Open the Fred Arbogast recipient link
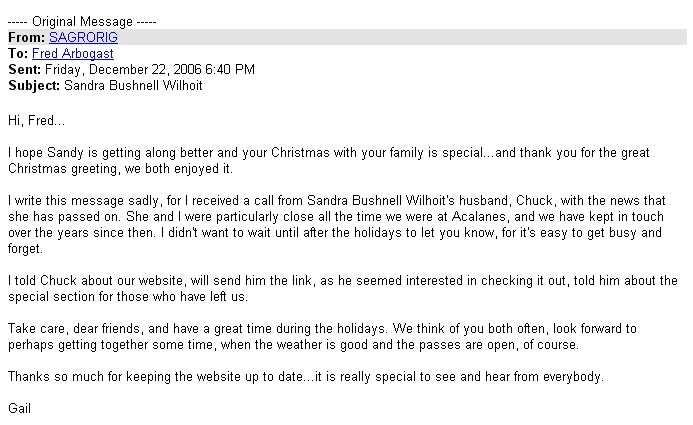 pyautogui.click(x=73, y=53)
